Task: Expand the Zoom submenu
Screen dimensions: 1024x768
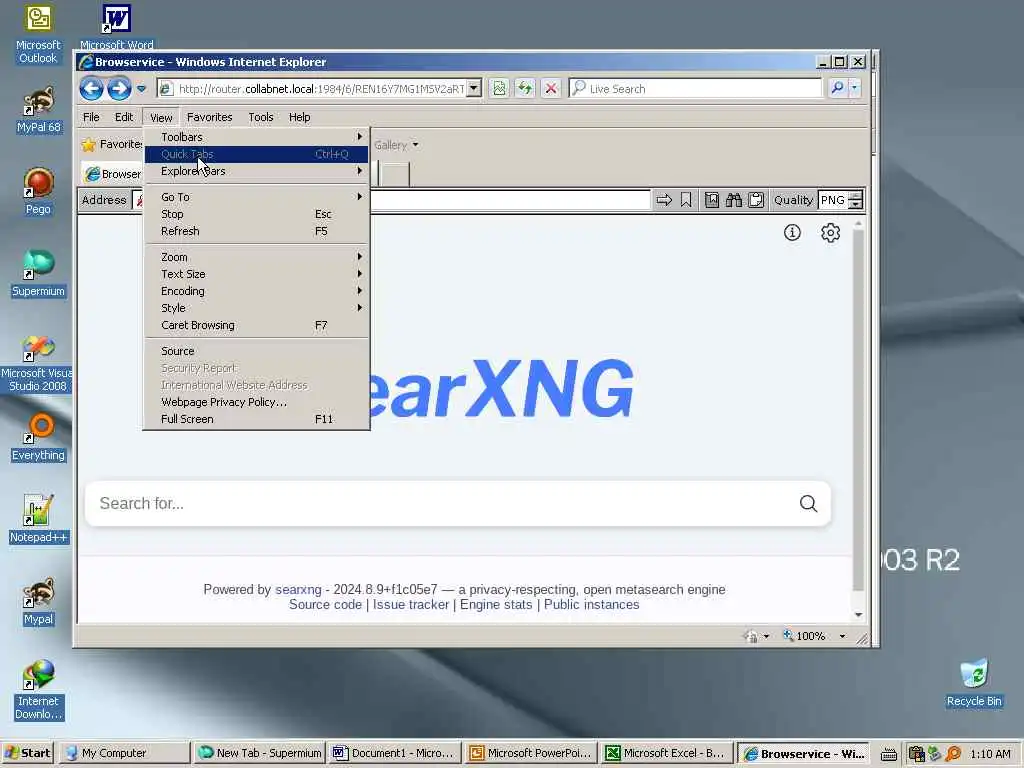Action: pos(257,257)
